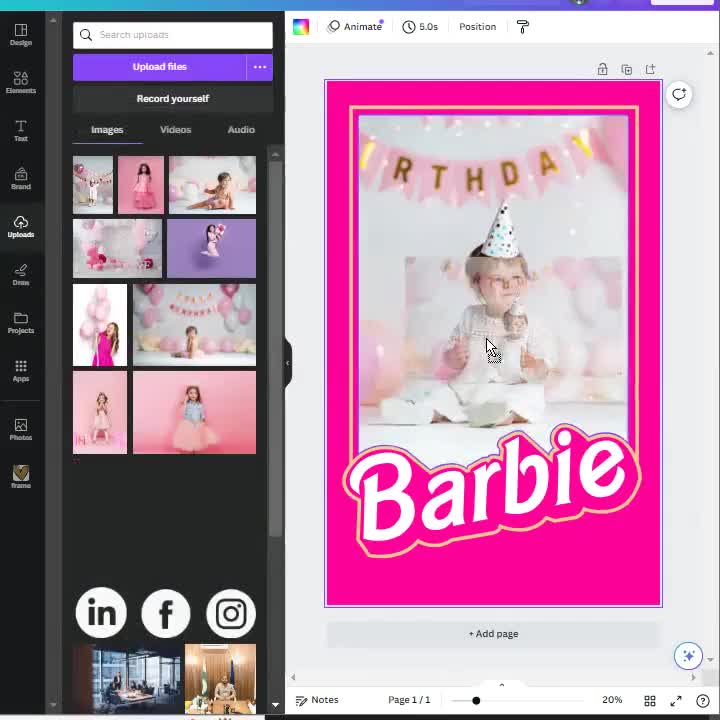This screenshot has height=720, width=720.
Task: Enter fullscreen presentation mode
Action: tap(676, 700)
